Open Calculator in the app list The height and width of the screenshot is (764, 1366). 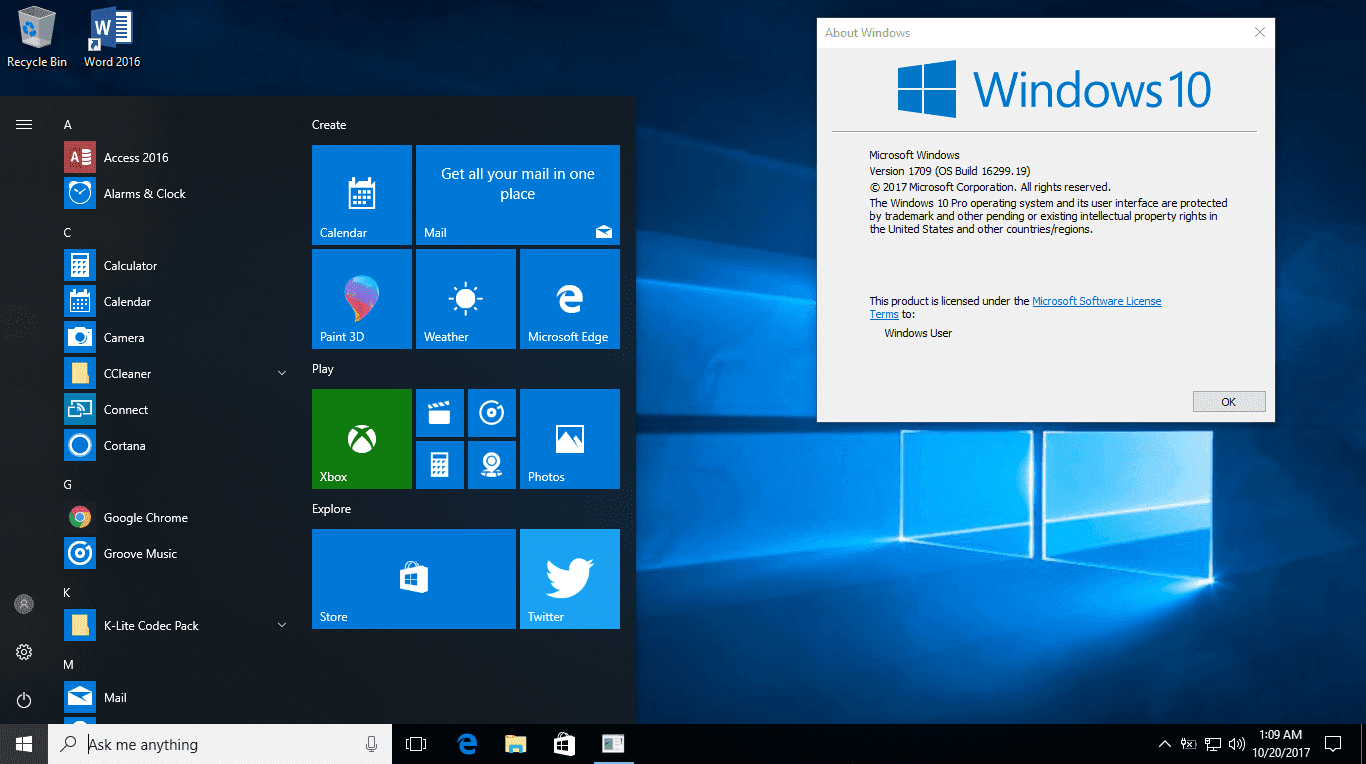point(176,266)
